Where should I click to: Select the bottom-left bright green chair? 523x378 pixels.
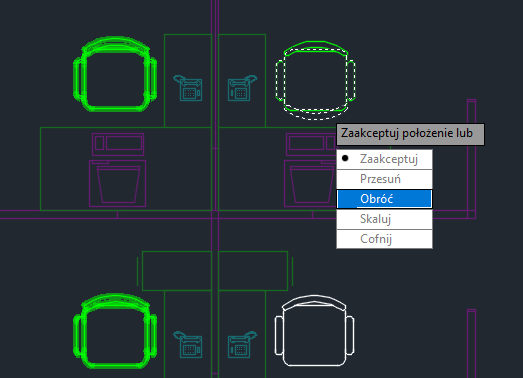(x=115, y=331)
